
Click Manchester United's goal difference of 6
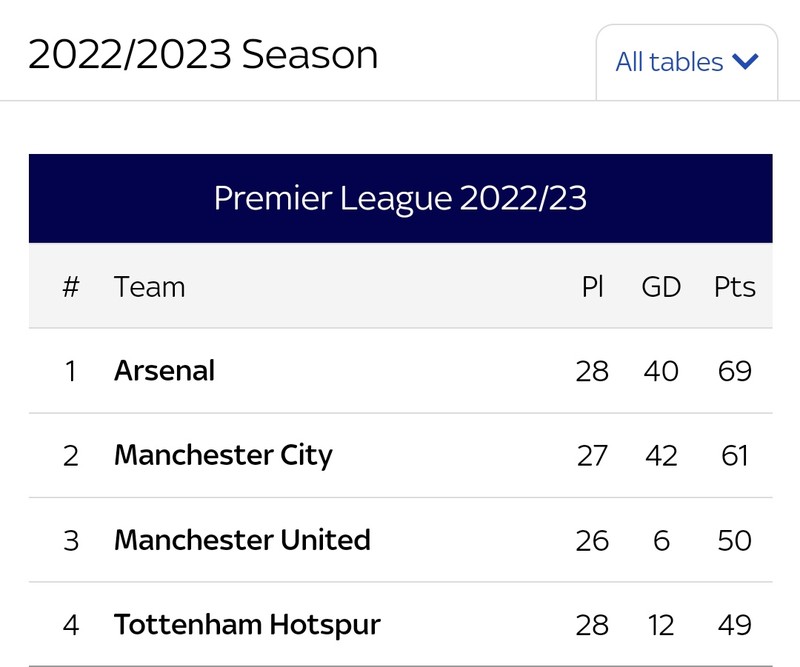pos(661,540)
